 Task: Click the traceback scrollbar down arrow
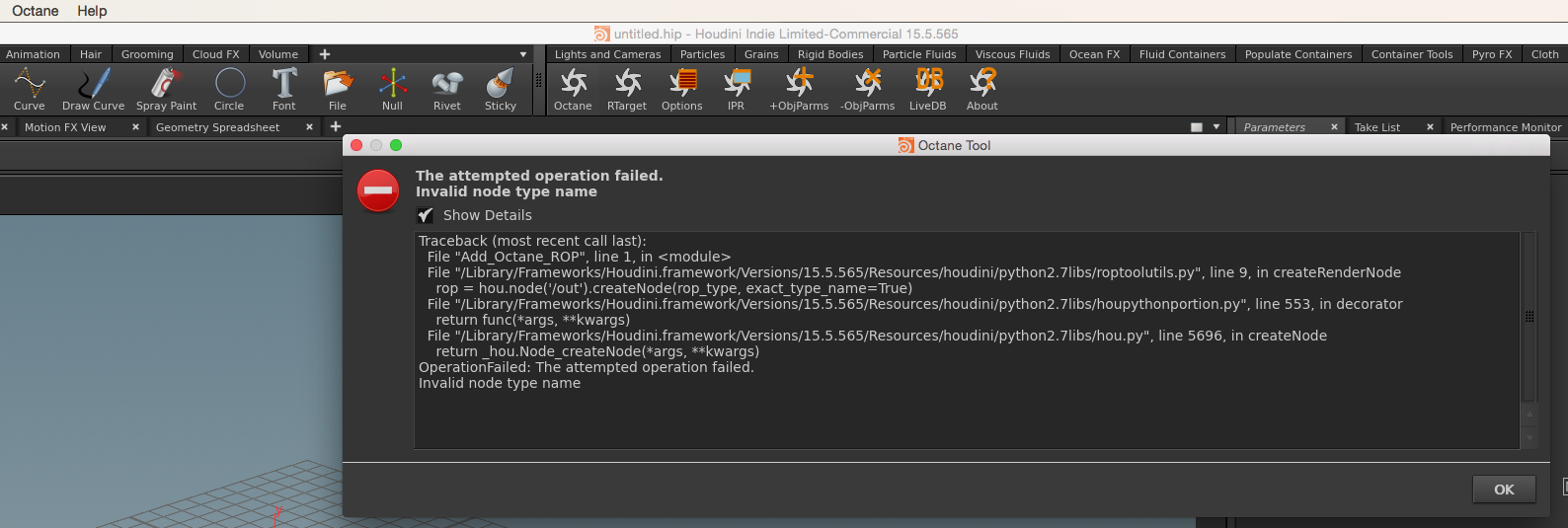coord(1529,438)
